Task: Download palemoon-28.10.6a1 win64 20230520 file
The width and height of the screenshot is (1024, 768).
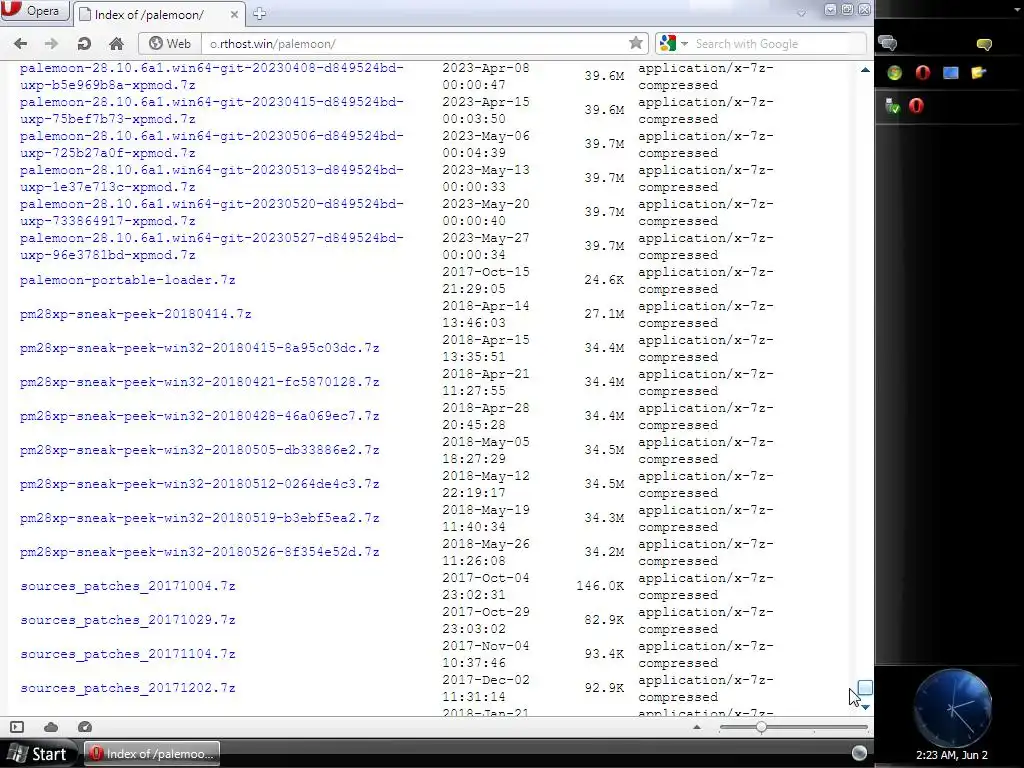Action: click(212, 212)
